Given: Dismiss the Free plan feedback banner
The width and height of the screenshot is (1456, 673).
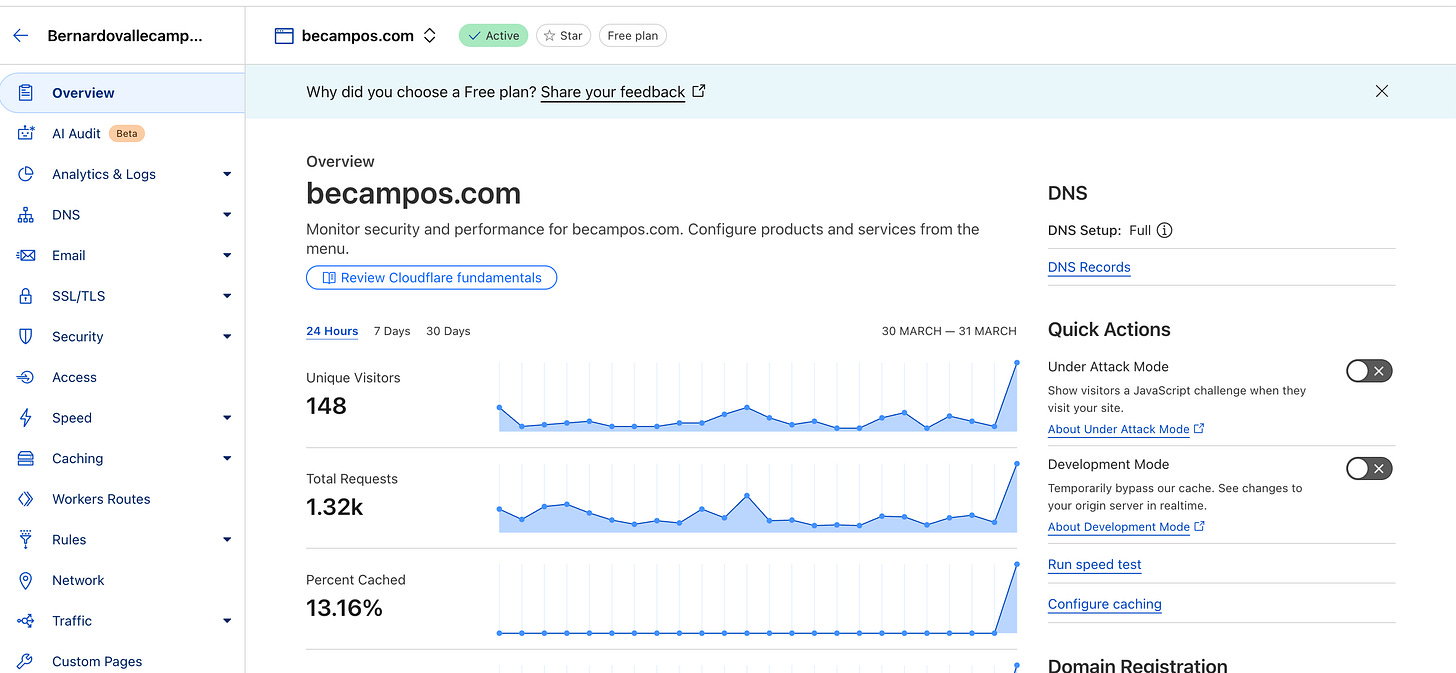Looking at the screenshot, I should [1382, 91].
